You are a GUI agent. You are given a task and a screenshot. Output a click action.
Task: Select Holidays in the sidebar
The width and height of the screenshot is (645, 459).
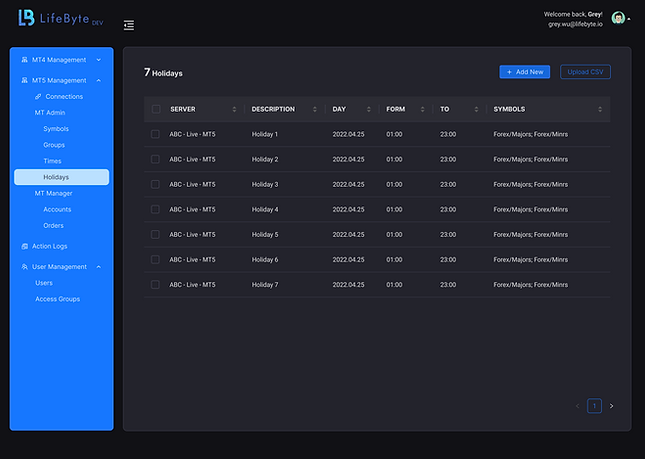(x=62, y=177)
